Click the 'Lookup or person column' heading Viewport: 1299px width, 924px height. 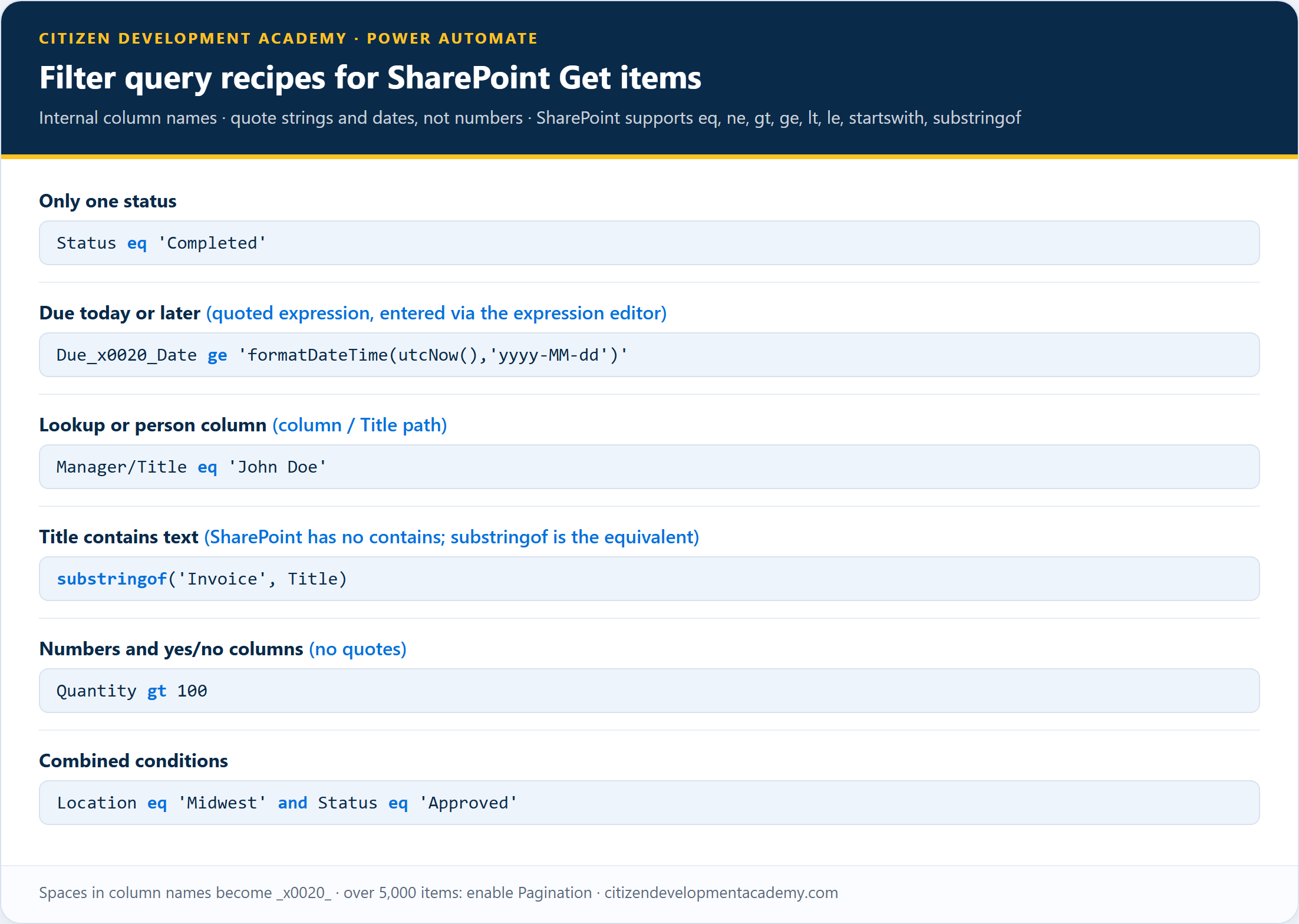(153, 425)
